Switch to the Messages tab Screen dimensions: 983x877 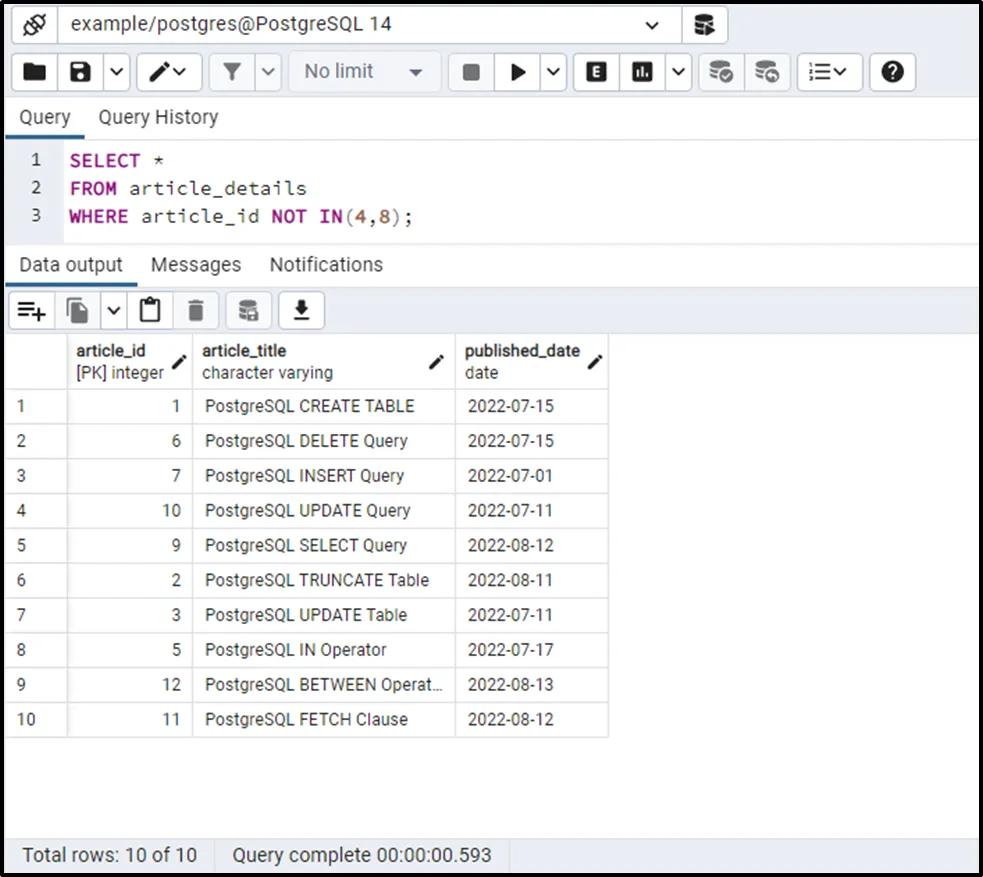(x=196, y=265)
